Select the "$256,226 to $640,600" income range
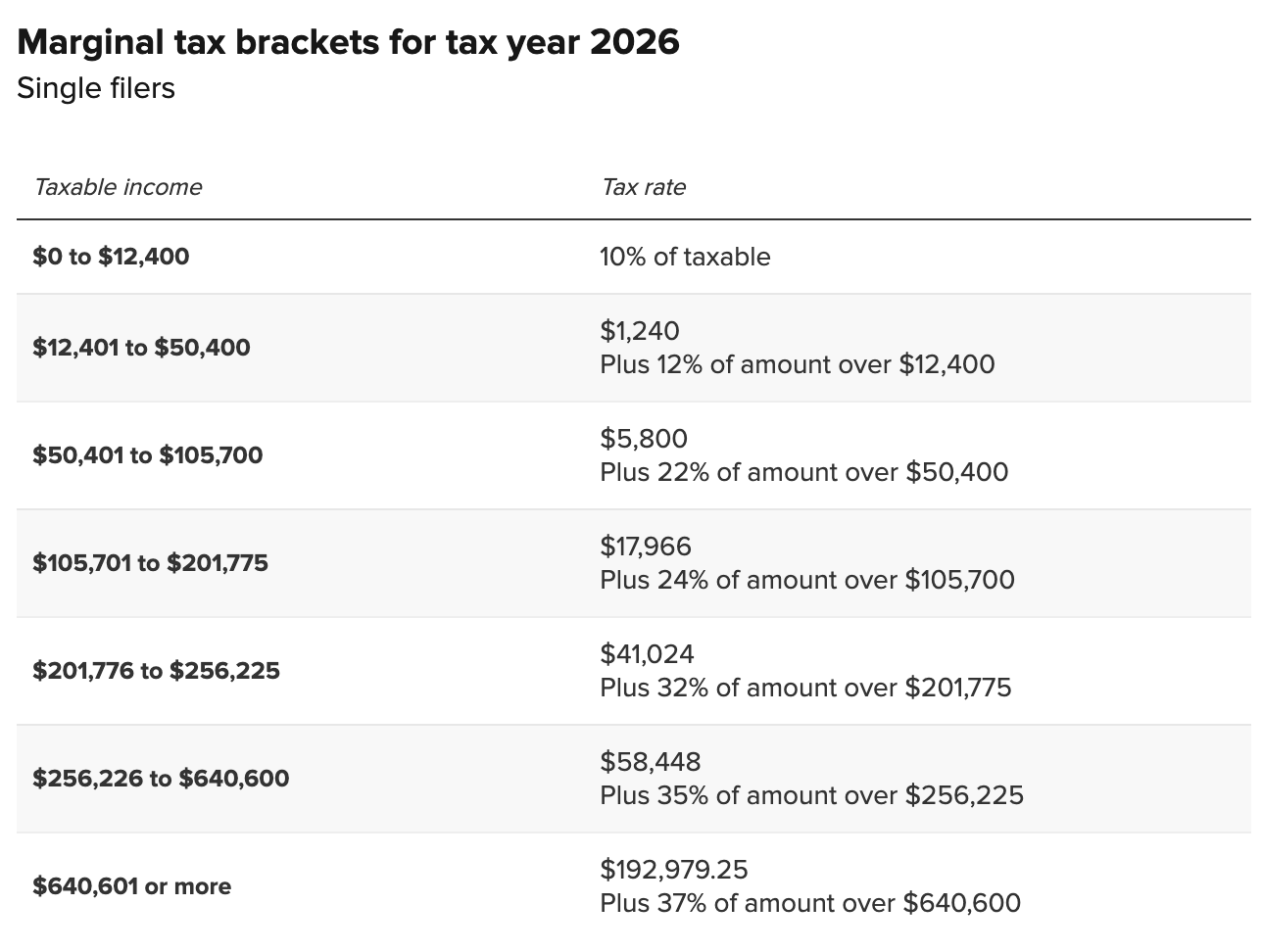 click(161, 779)
